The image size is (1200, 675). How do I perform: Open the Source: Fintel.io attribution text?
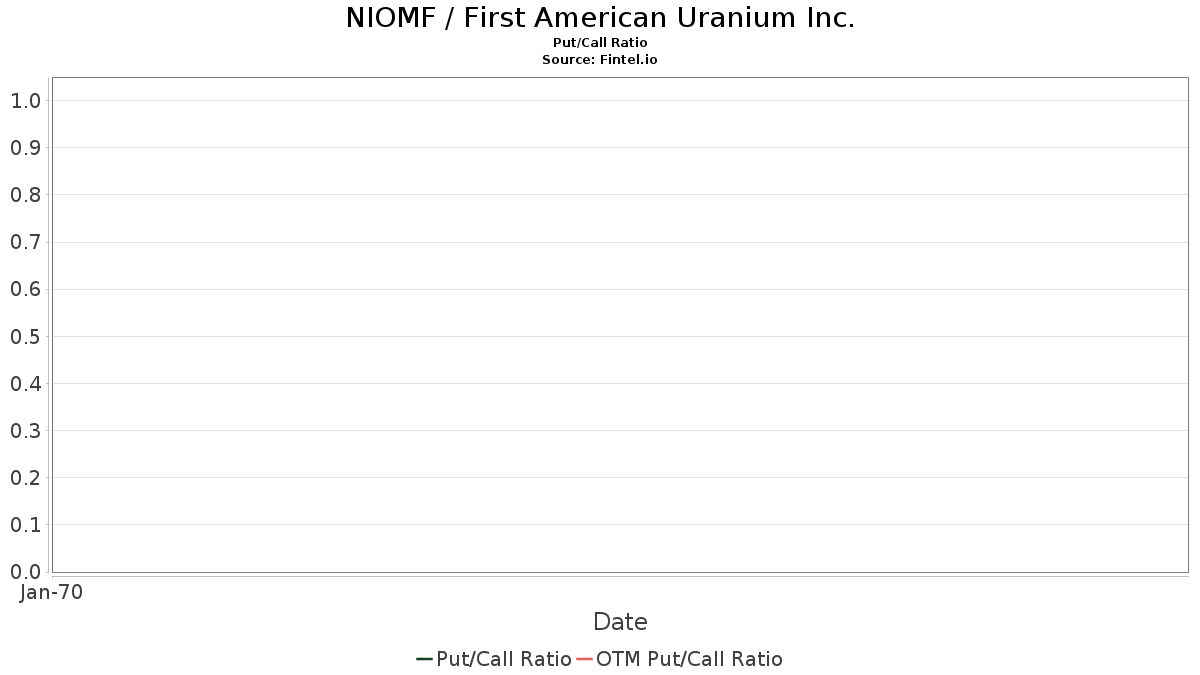click(600, 60)
